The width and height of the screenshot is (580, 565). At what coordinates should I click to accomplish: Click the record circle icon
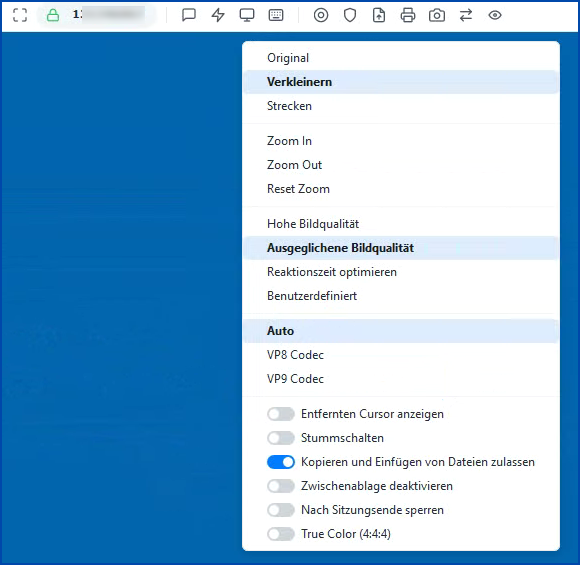321,15
